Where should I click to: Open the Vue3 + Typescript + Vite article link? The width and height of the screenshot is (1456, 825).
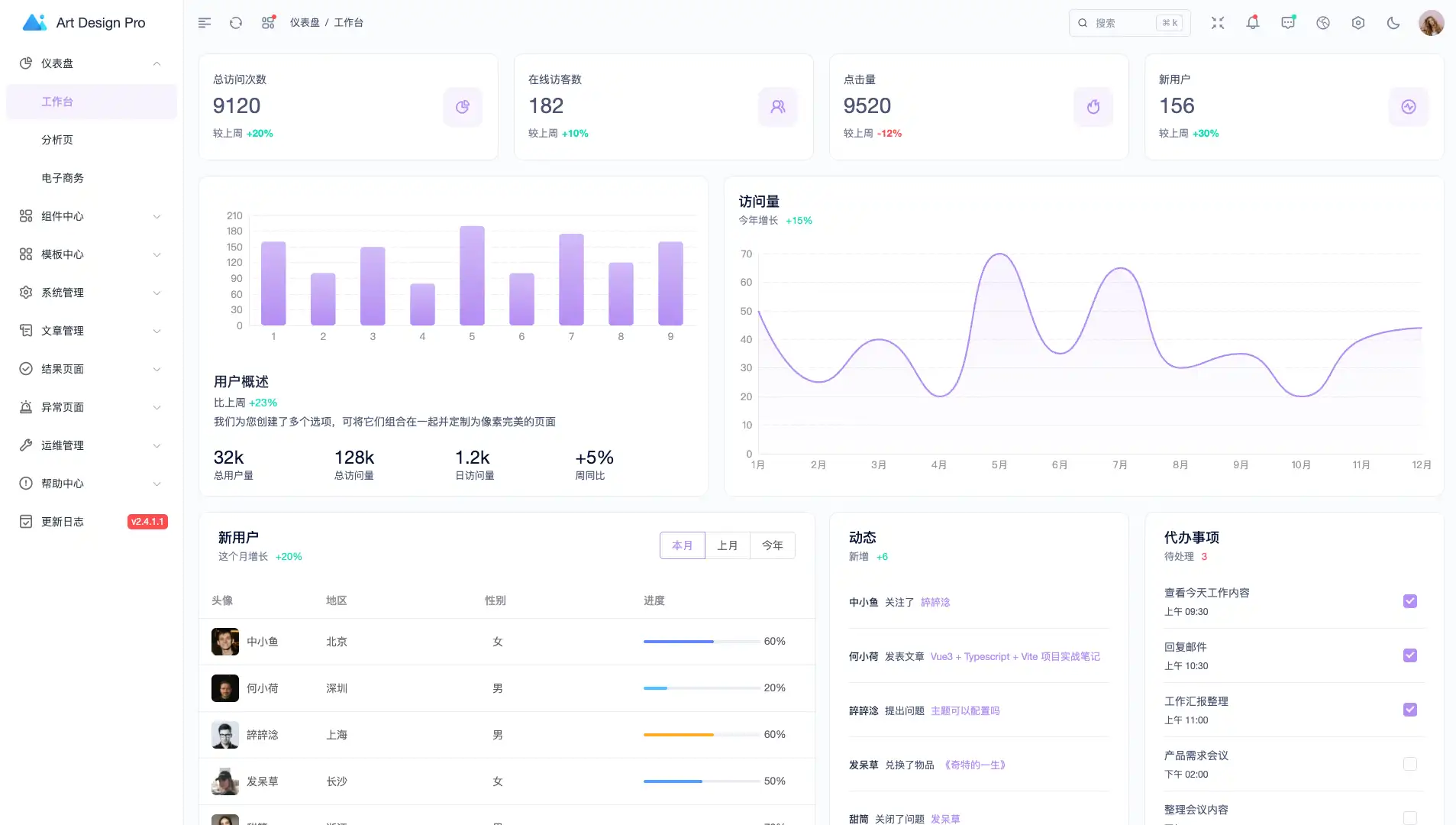pyautogui.click(x=1015, y=657)
